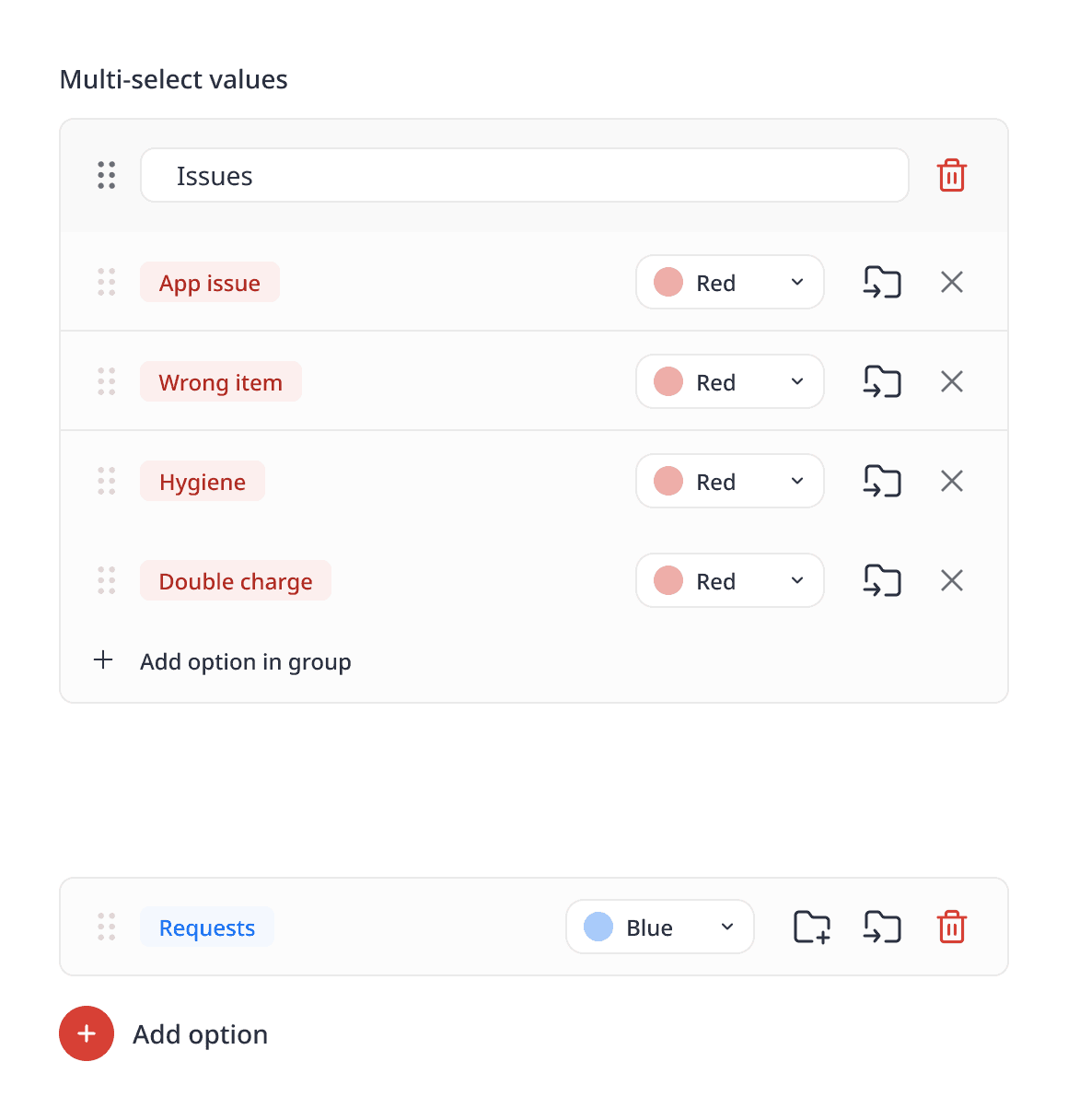This screenshot has width=1068, height=1120.
Task: Remove the App issue option
Action: pos(951,282)
